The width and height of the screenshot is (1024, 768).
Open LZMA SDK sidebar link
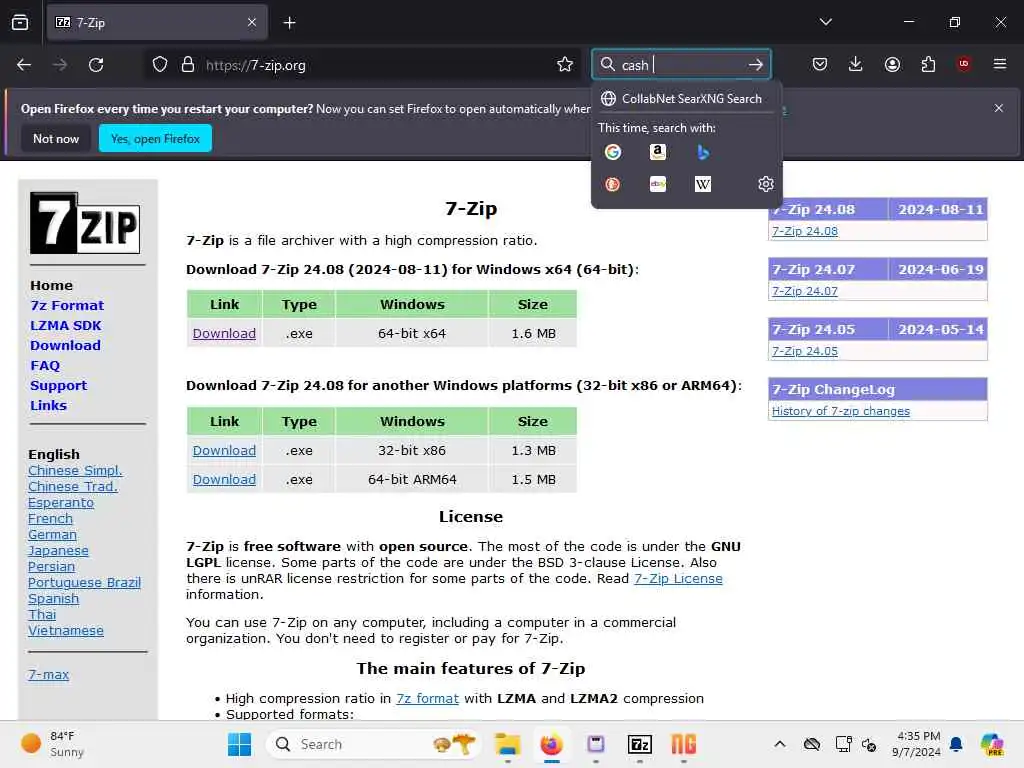(x=66, y=325)
